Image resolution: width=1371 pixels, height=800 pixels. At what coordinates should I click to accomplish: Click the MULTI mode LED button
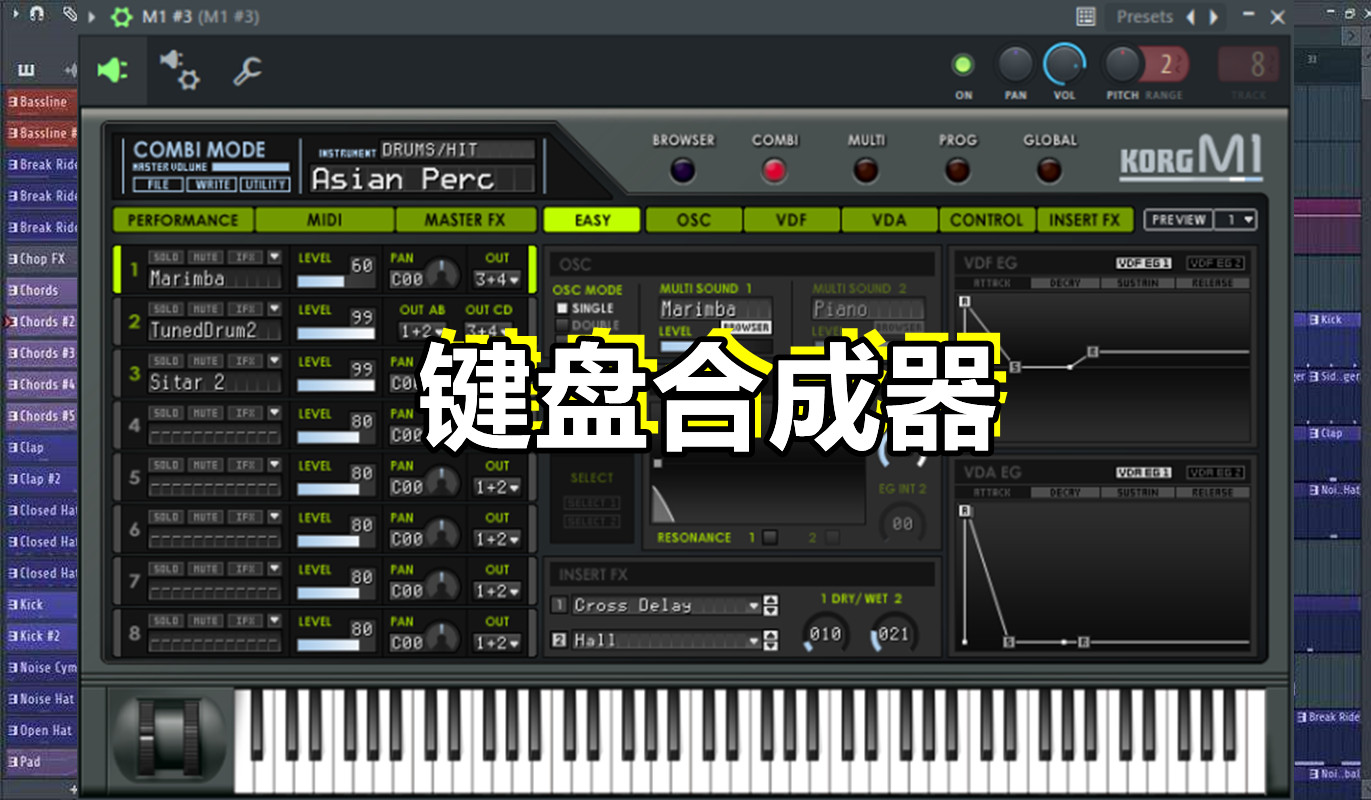click(866, 170)
